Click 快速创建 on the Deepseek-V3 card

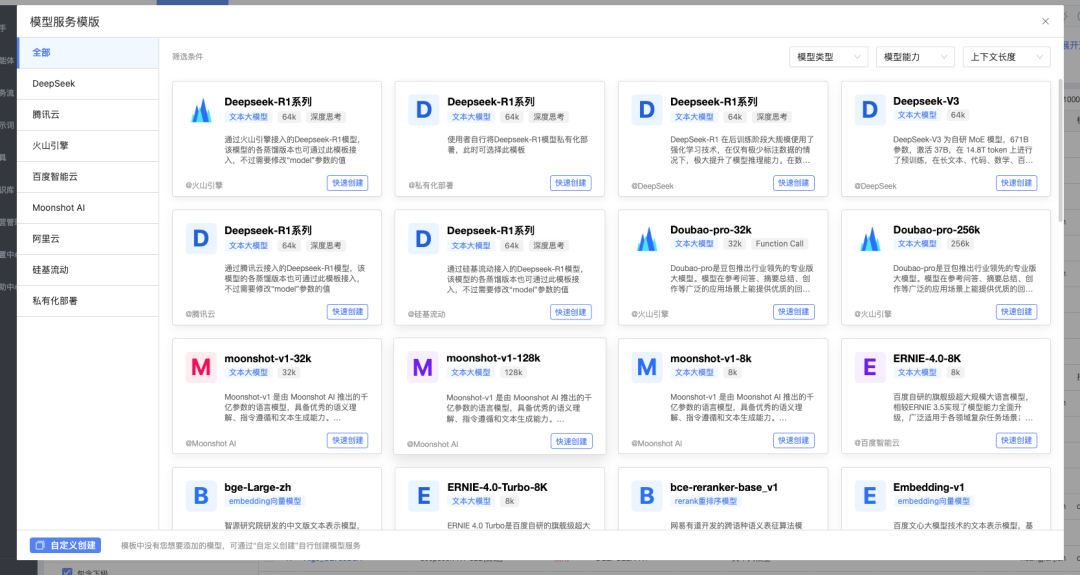1017,183
